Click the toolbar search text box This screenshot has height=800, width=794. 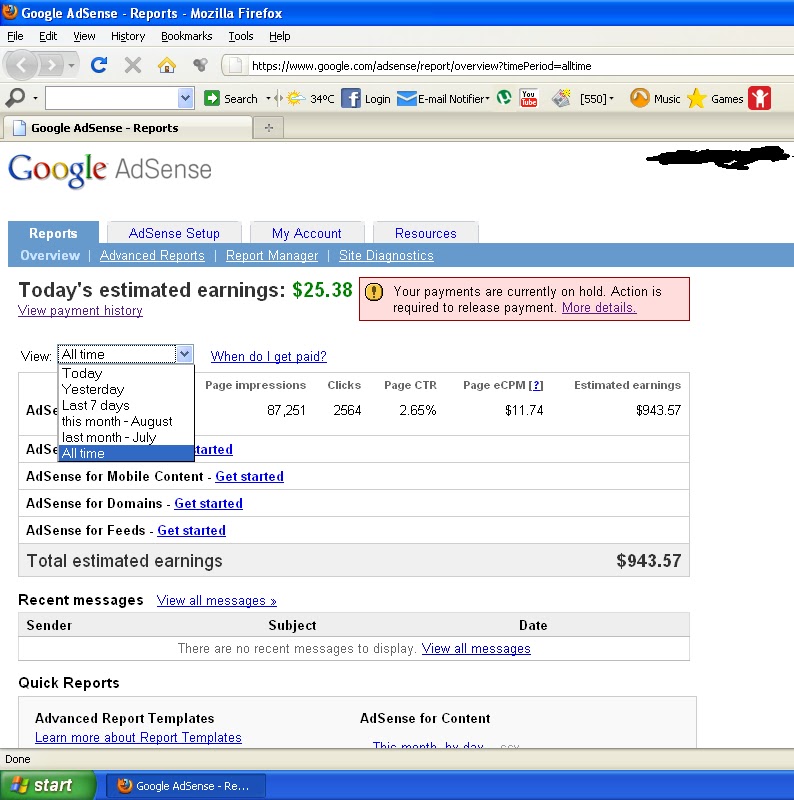coord(112,98)
